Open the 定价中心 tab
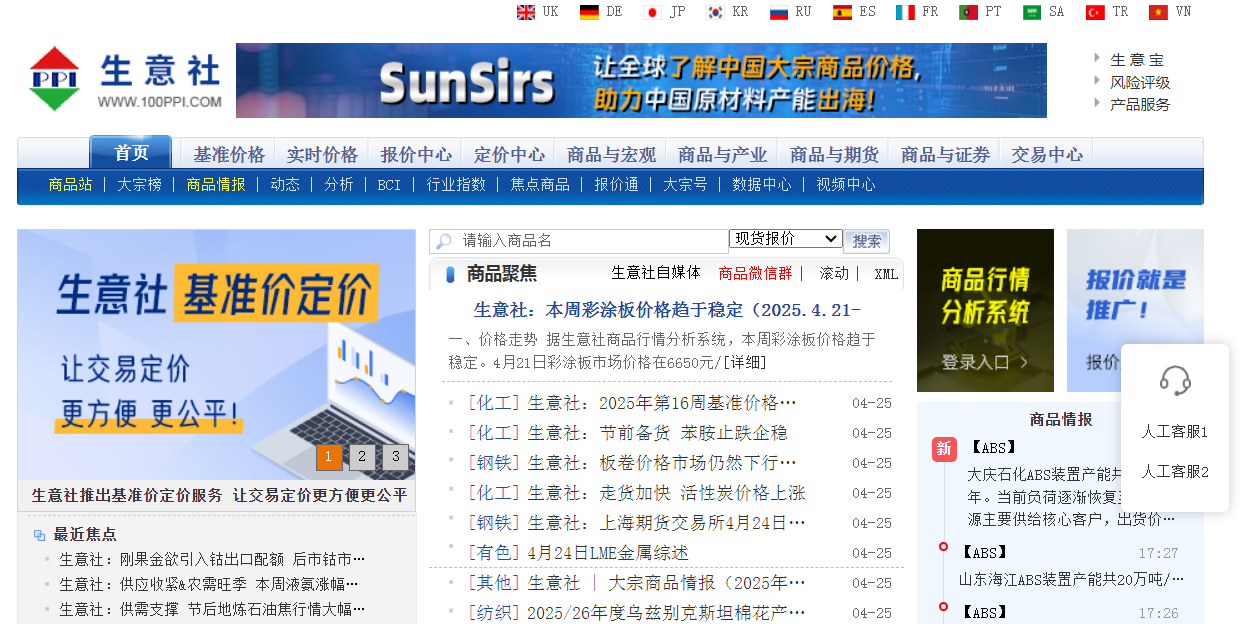Image resolution: width=1240 pixels, height=624 pixels. pos(509,155)
